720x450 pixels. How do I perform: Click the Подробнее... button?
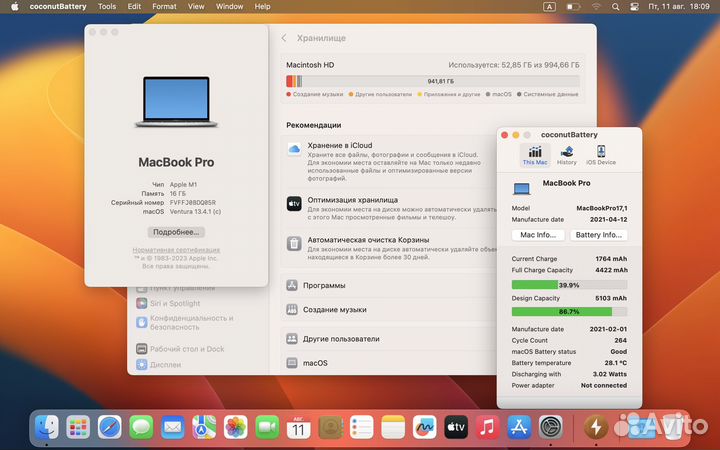coord(176,232)
